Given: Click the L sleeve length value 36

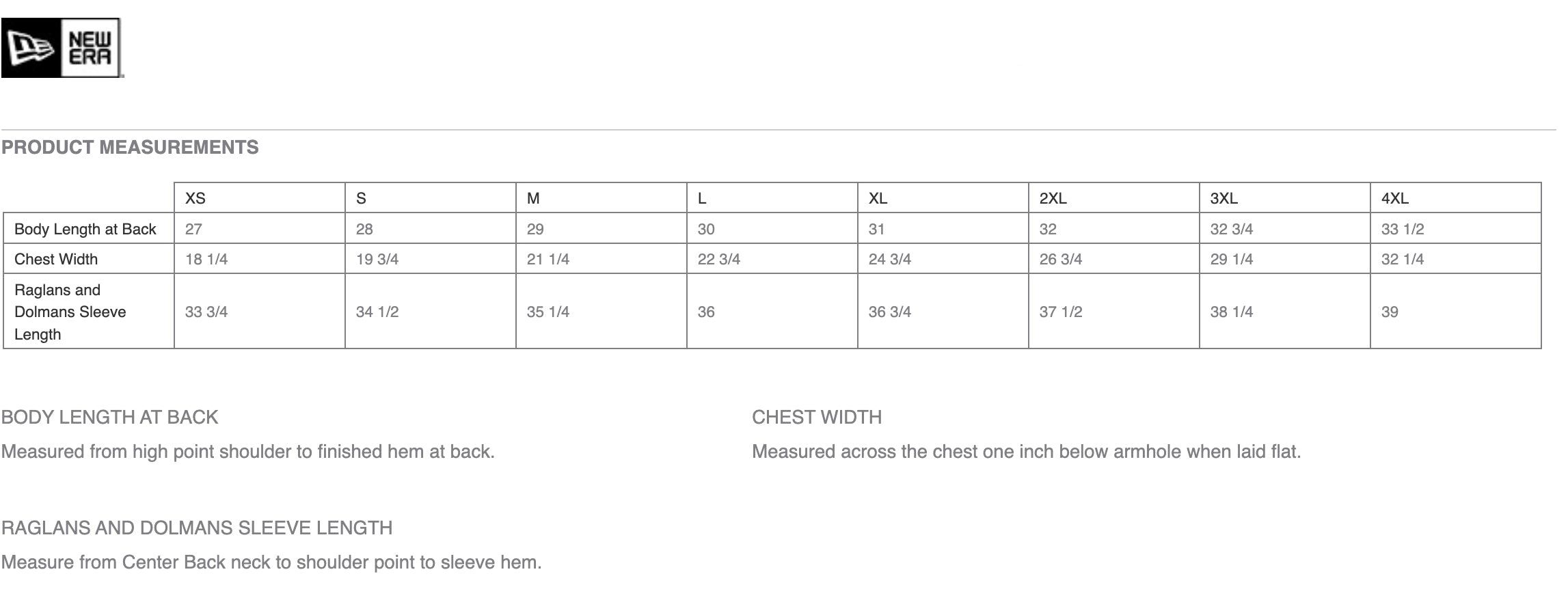Looking at the screenshot, I should click(x=706, y=312).
